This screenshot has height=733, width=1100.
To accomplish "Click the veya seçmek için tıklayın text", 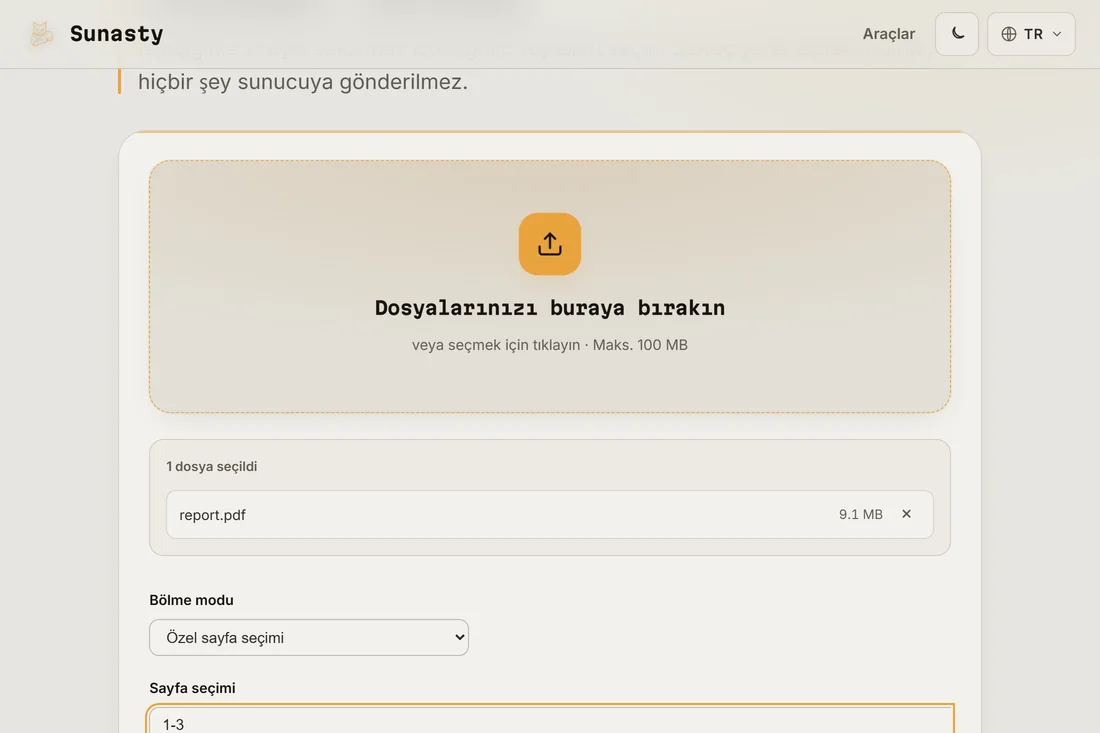I will (496, 345).
